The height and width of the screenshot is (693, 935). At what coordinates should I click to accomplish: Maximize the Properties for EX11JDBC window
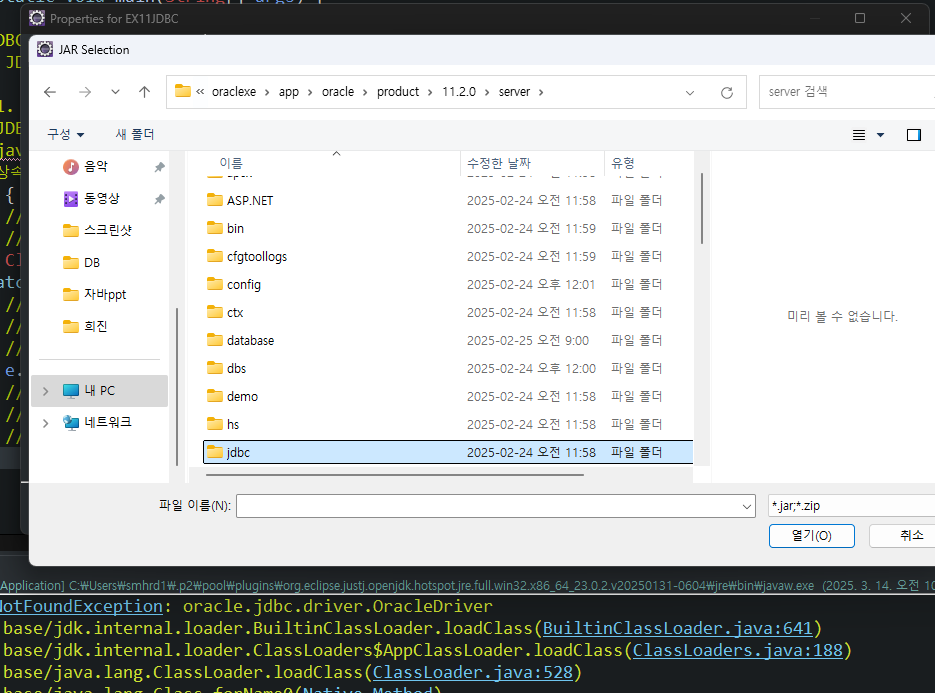click(860, 18)
